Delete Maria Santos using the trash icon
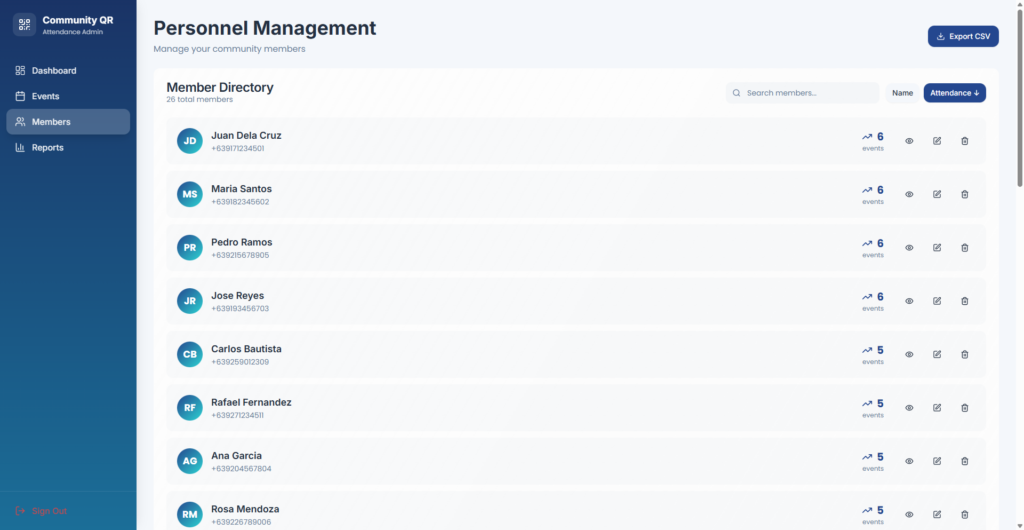Viewport: 1024px width, 530px height. point(965,194)
